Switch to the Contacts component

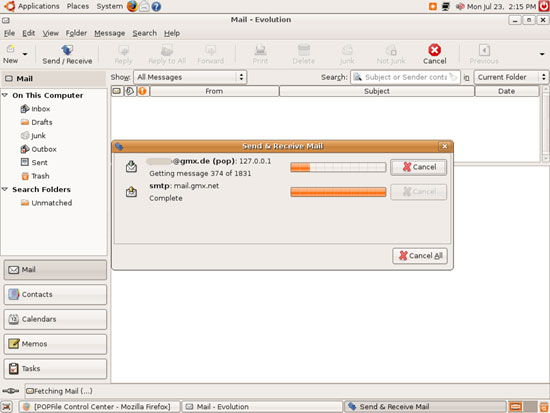point(55,294)
